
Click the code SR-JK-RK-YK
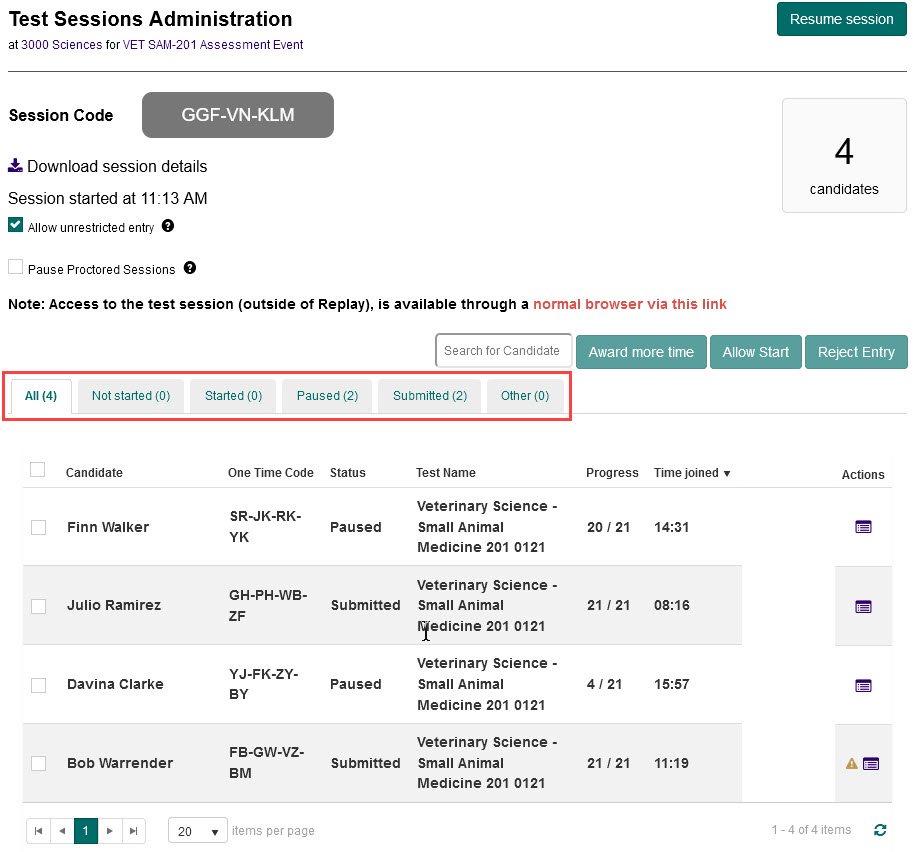266,526
